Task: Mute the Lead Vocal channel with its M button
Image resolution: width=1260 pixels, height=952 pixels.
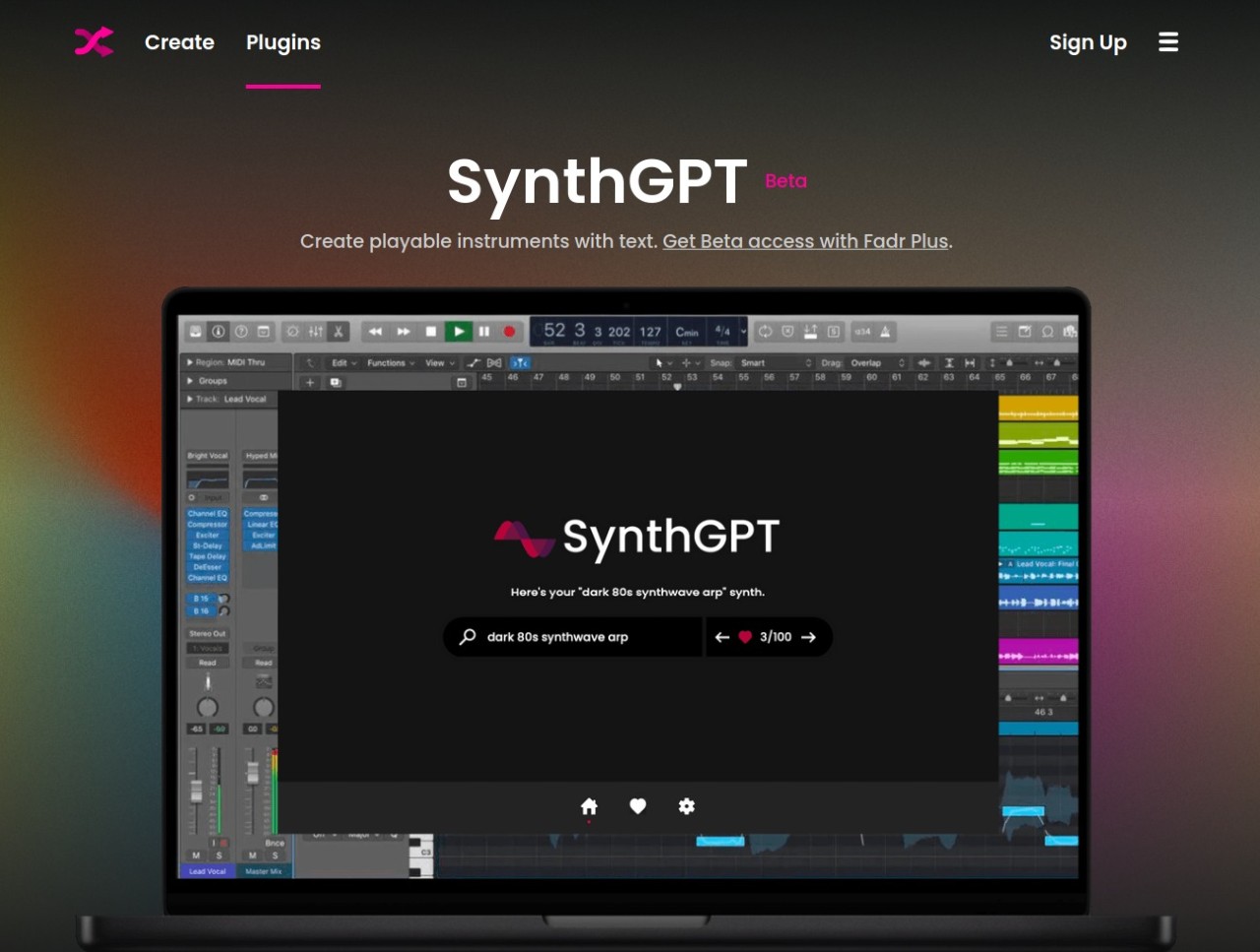Action: 197,857
